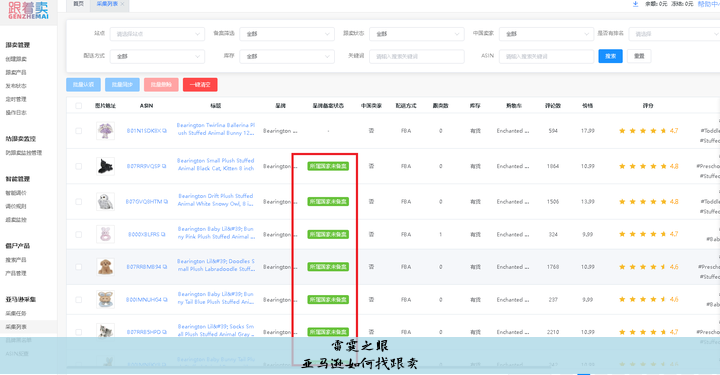Open the 中国卖家 dropdown

pyautogui.click(x=546, y=34)
